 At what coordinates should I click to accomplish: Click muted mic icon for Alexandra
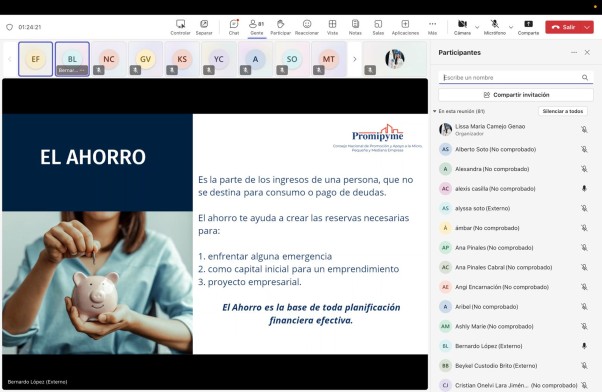click(x=584, y=169)
